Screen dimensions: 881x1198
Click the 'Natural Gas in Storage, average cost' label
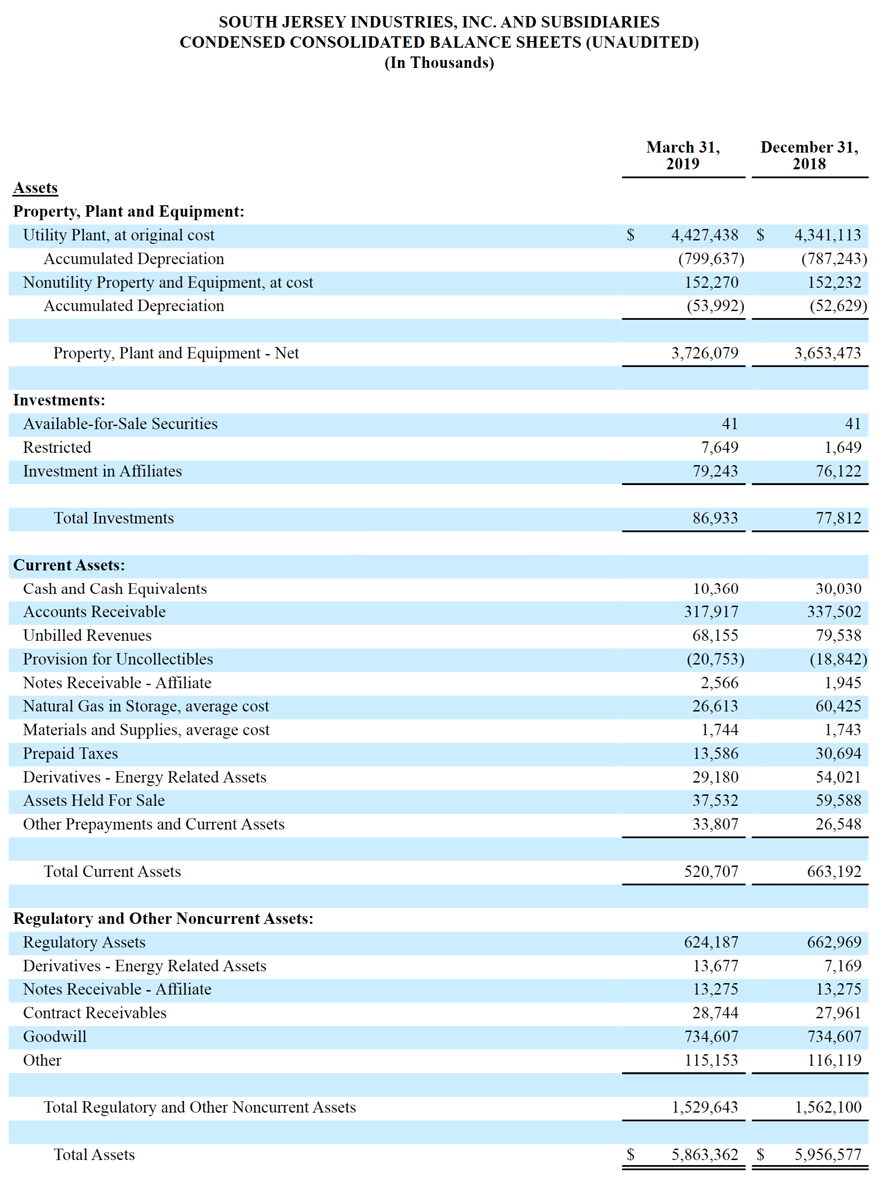[x=146, y=707]
